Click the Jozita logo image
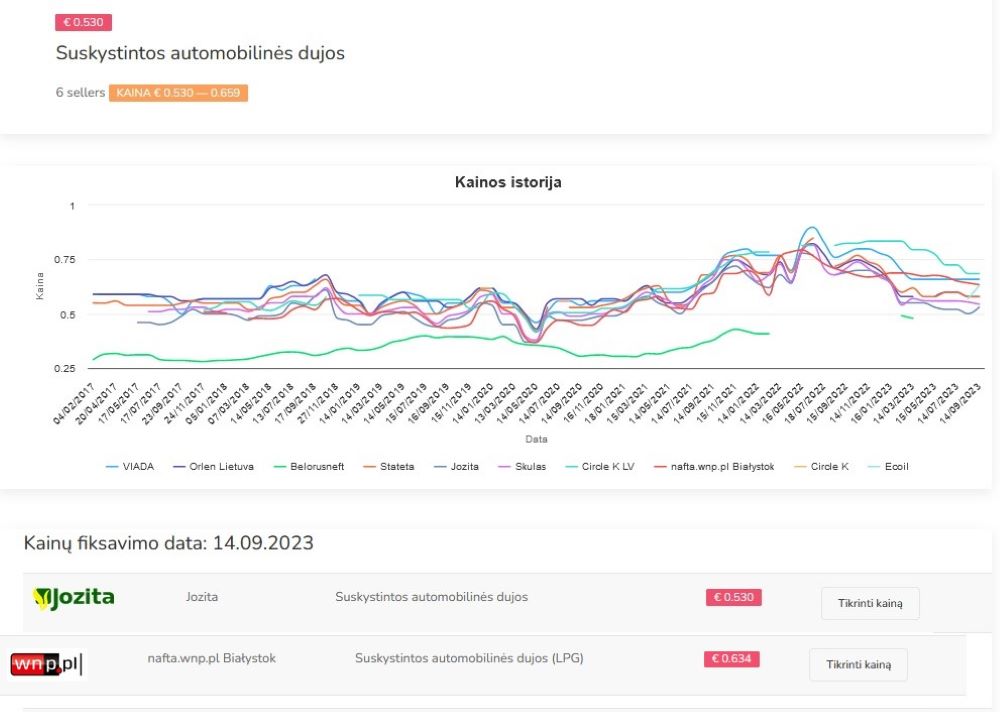This screenshot has width=1000, height=712. (x=74, y=598)
